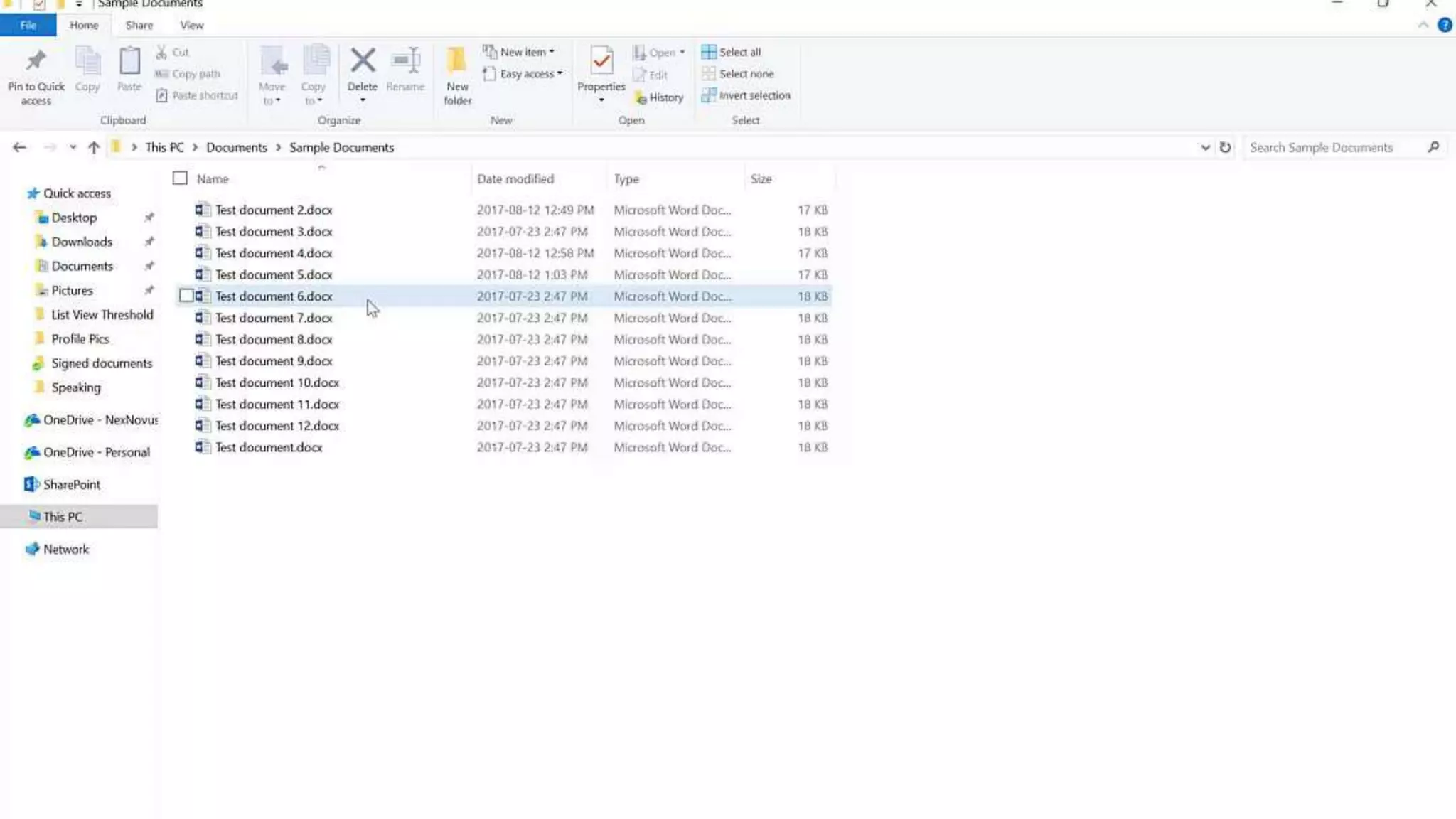Go up one folder level
Screen dimensions: 1456x819
pyautogui.click(x=94, y=147)
